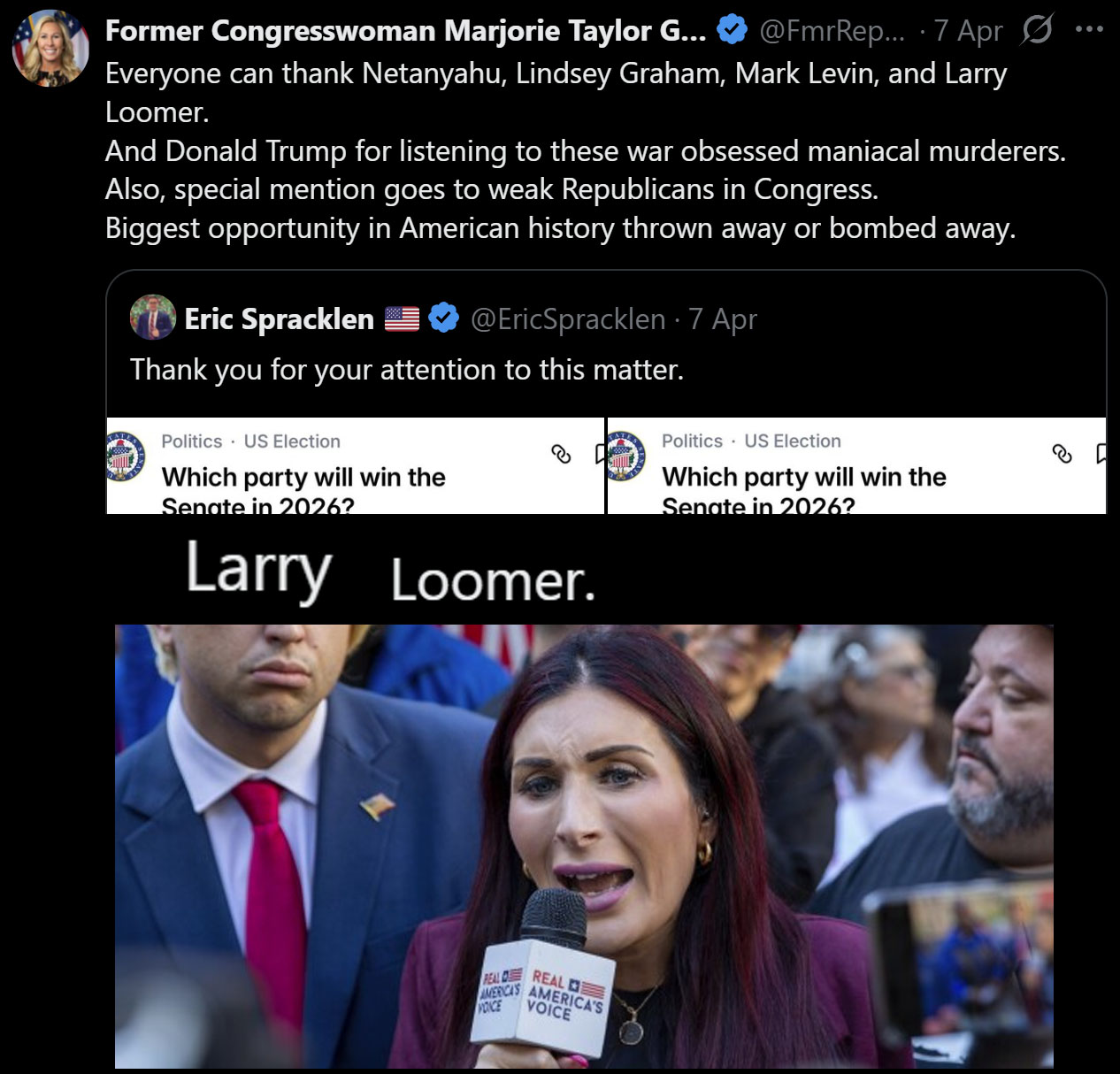The height and width of the screenshot is (1074, 1120).
Task: Open Eric Spracklen display name link
Action: pos(279,318)
